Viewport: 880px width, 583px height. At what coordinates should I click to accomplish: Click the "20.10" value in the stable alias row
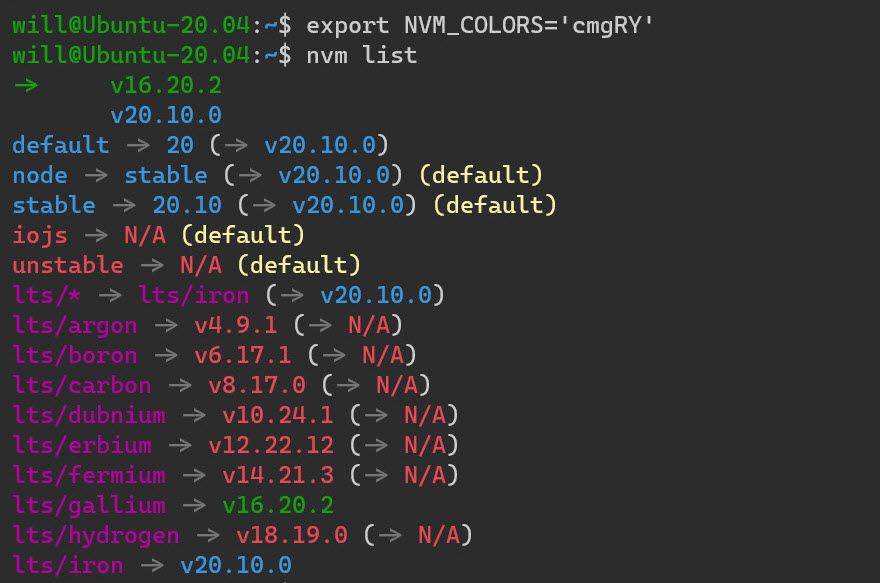click(x=187, y=205)
